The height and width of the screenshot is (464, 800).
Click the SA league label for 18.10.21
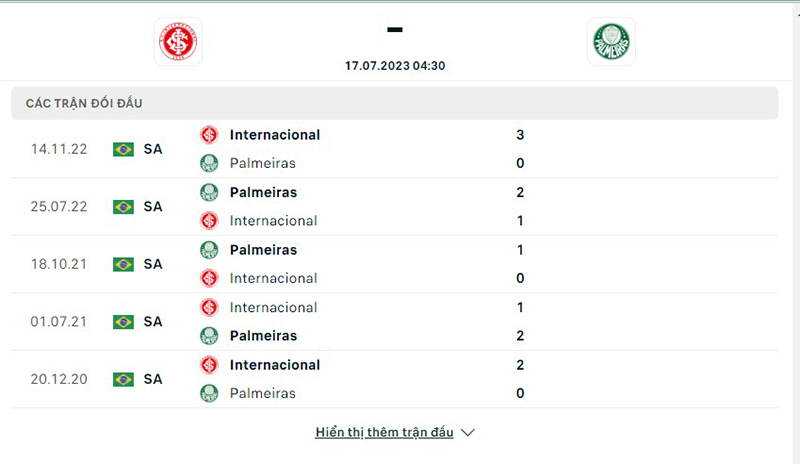point(153,264)
